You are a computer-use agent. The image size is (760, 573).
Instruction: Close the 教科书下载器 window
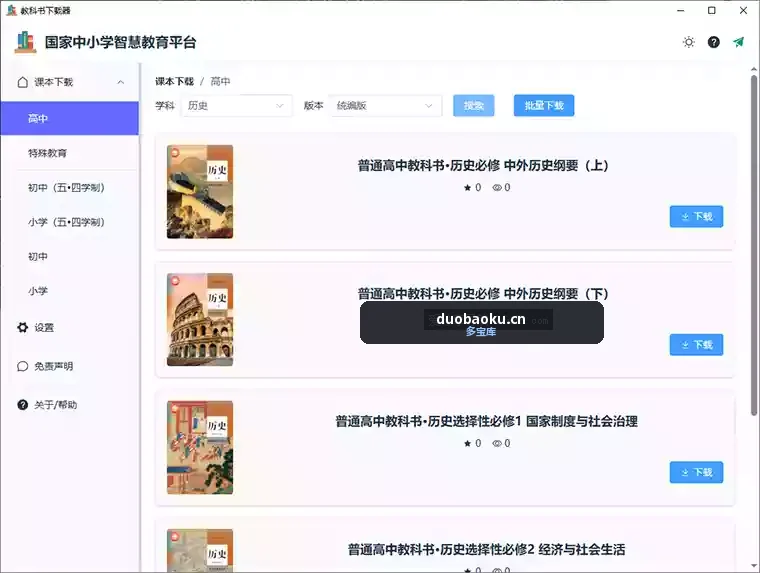743,10
